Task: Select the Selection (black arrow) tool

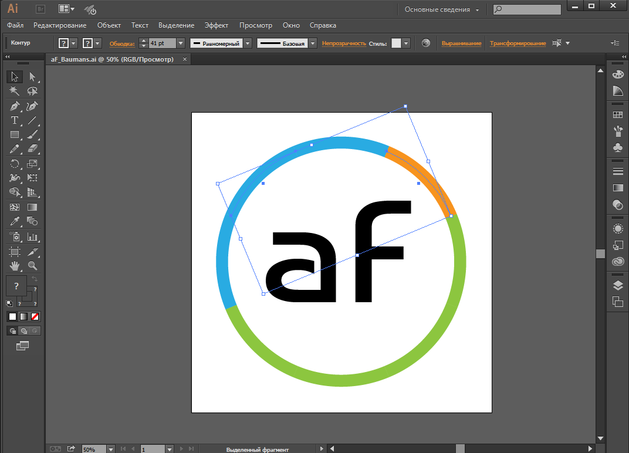Action: (x=14, y=76)
